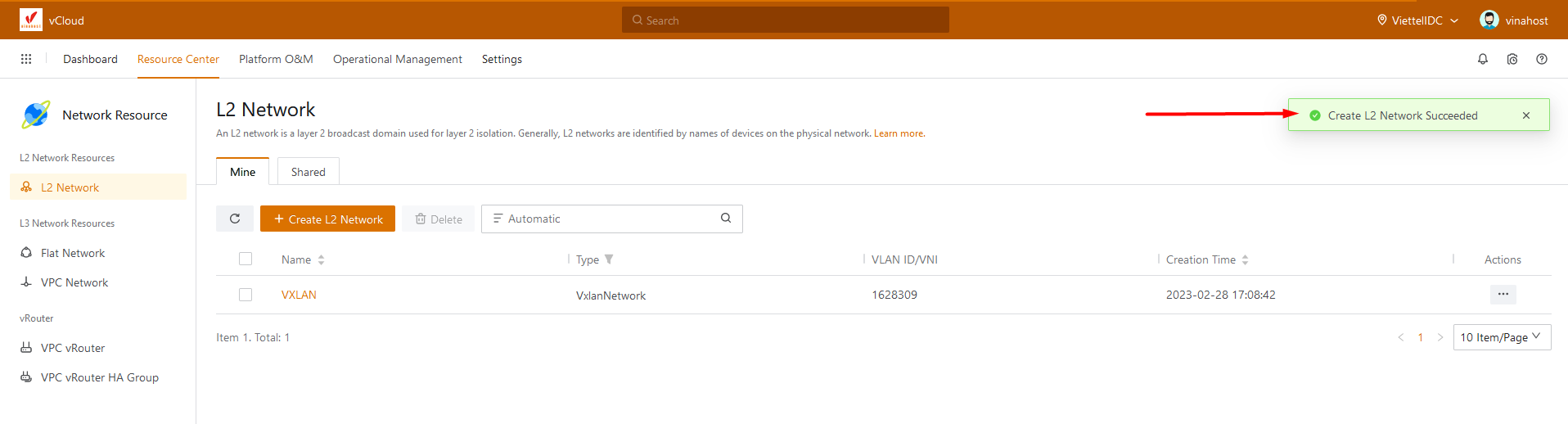Open the VXLAN row actions ellipsis
Image resolution: width=1568 pixels, height=424 pixels.
pyautogui.click(x=1503, y=294)
